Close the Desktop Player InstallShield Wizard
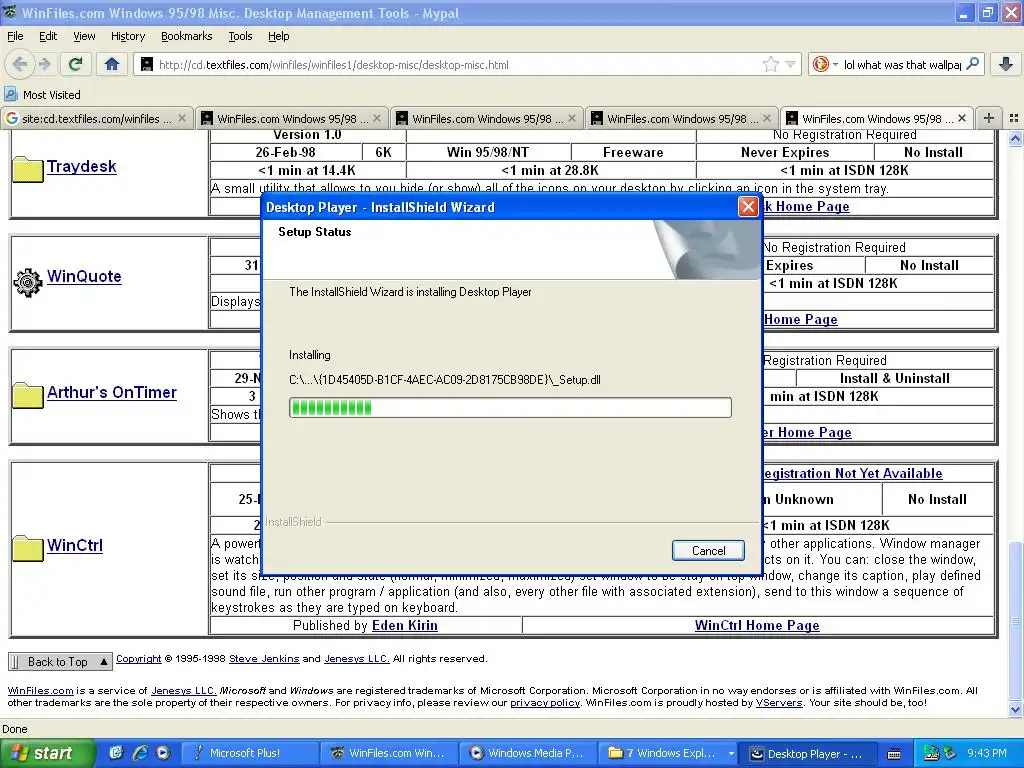1024x768 pixels. click(x=748, y=207)
